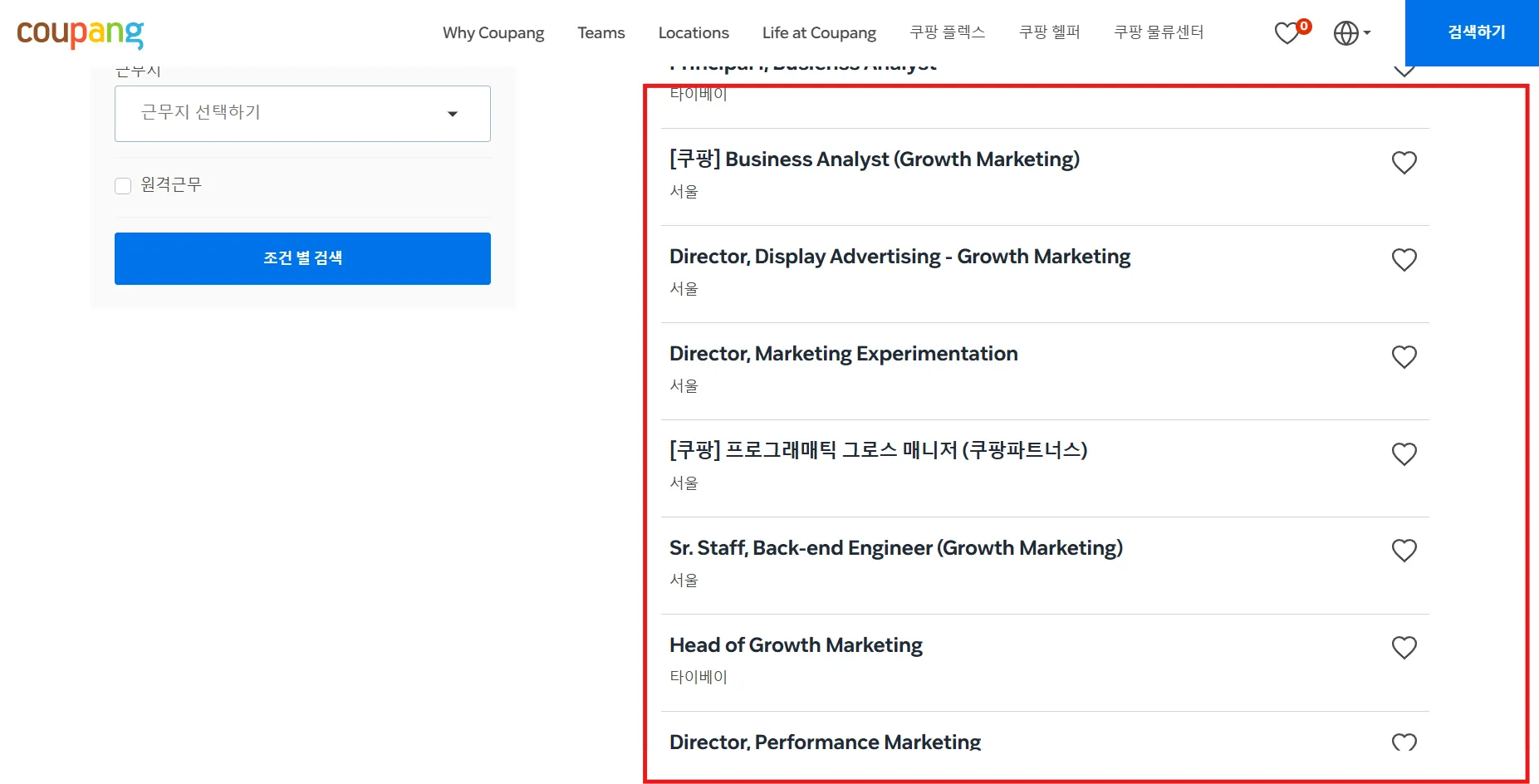Image resolution: width=1539 pixels, height=784 pixels.
Task: Click 서울 location under Director, Display Advertising
Action: [x=684, y=288]
